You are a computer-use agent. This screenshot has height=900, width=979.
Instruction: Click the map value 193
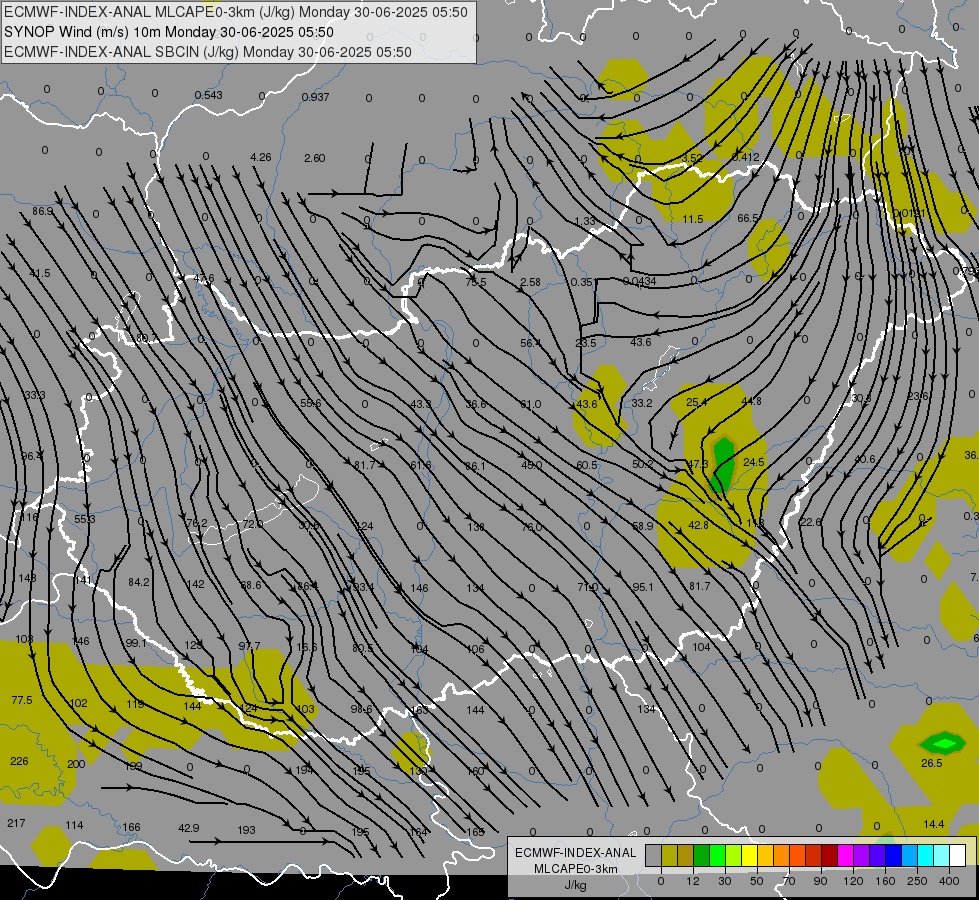(247, 830)
